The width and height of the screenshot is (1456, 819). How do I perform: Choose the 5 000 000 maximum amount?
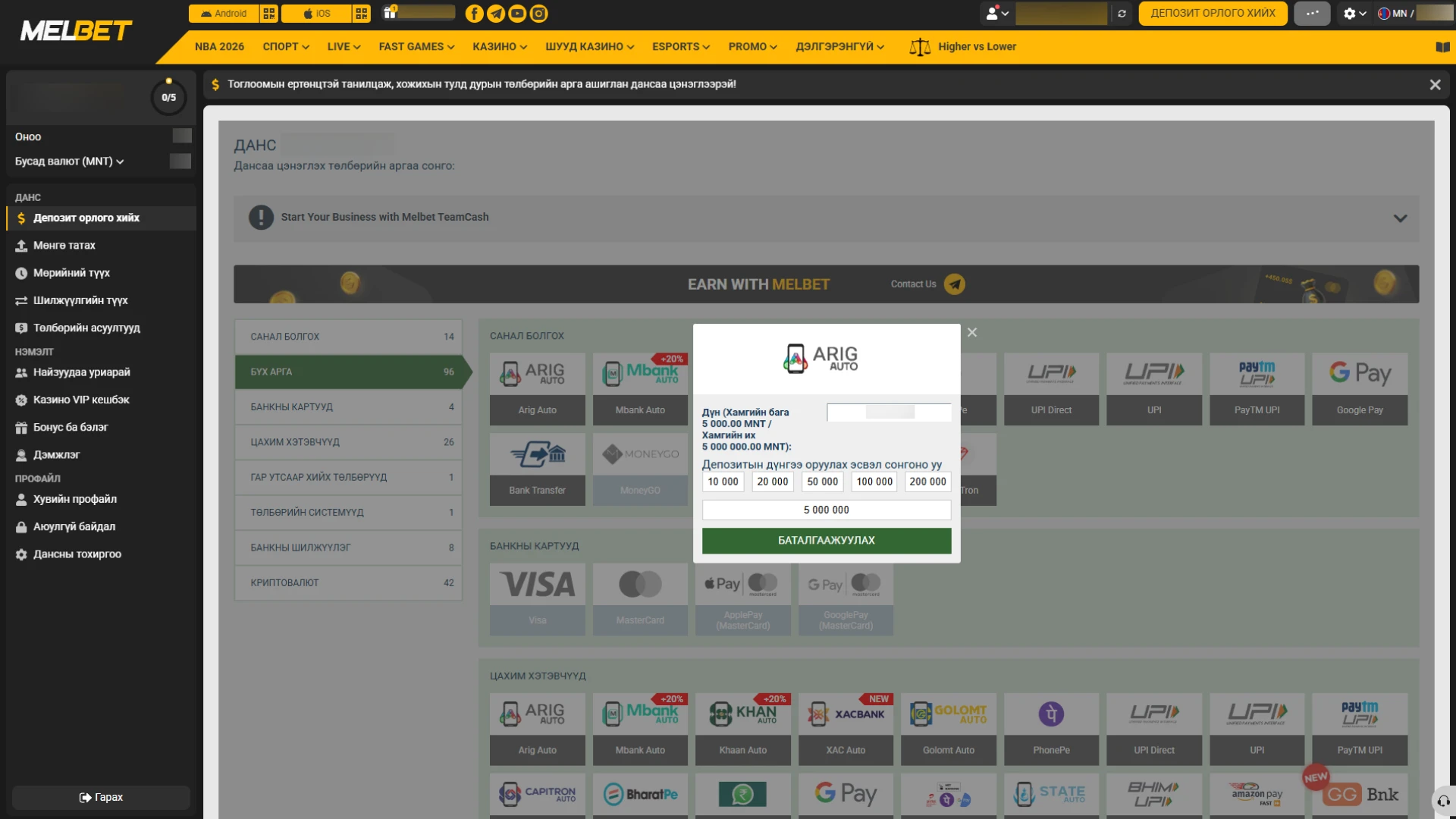pyautogui.click(x=827, y=510)
